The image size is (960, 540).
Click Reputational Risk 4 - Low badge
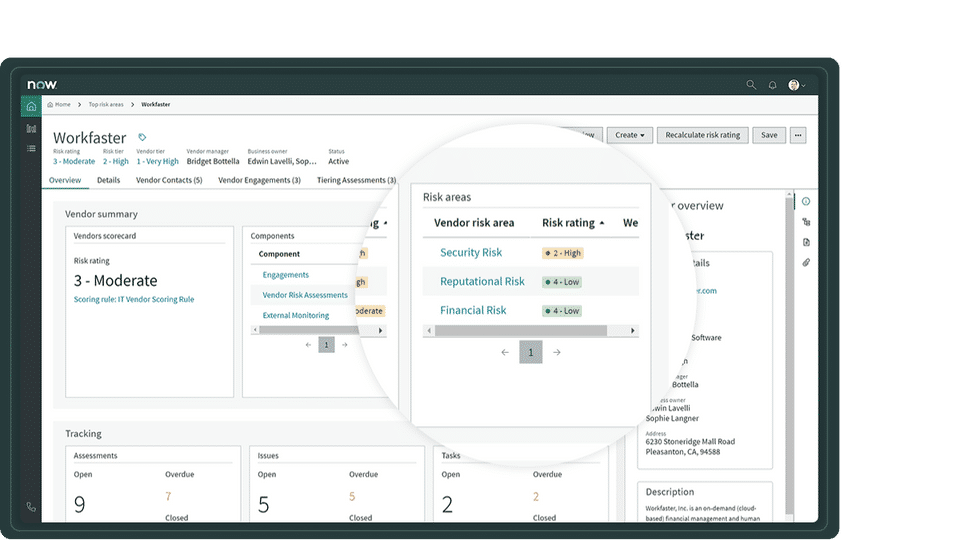[x=562, y=282]
